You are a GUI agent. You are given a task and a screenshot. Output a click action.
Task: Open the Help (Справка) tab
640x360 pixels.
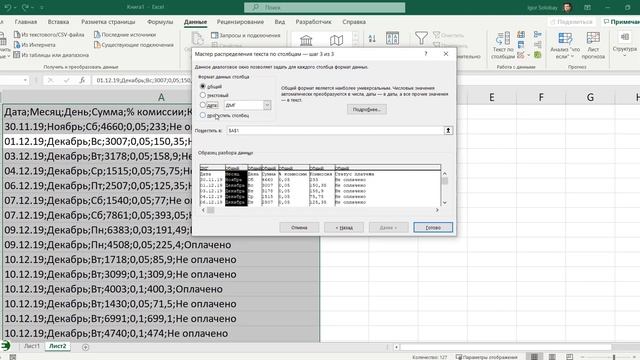354,22
